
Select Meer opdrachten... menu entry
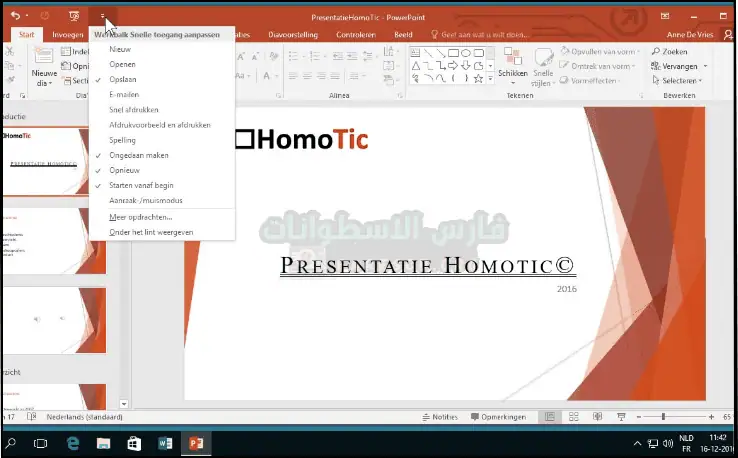(140, 216)
